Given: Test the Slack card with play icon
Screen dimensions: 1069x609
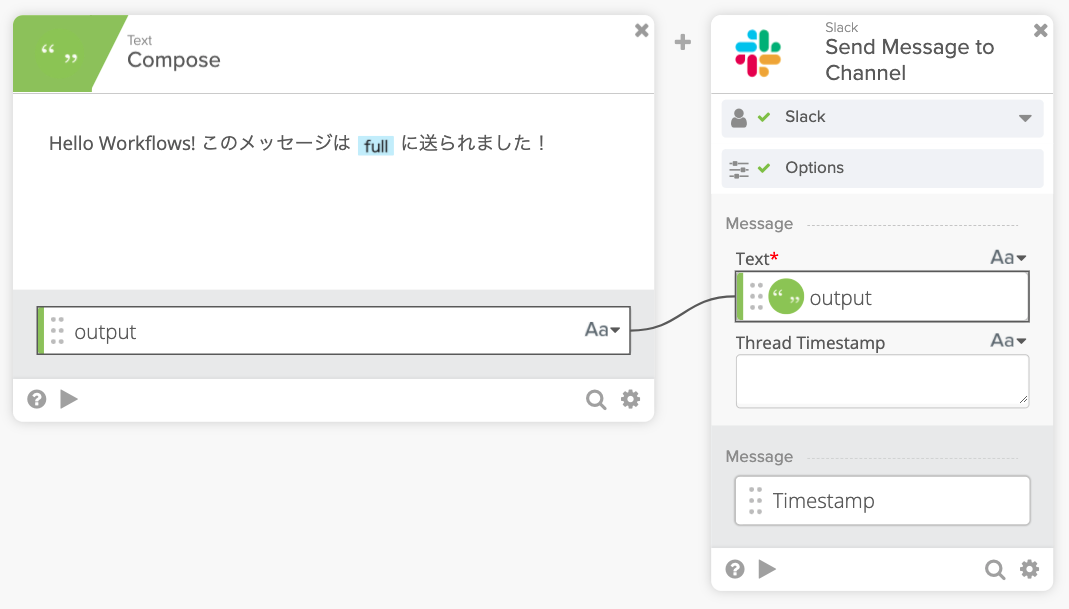Looking at the screenshot, I should point(767,569).
